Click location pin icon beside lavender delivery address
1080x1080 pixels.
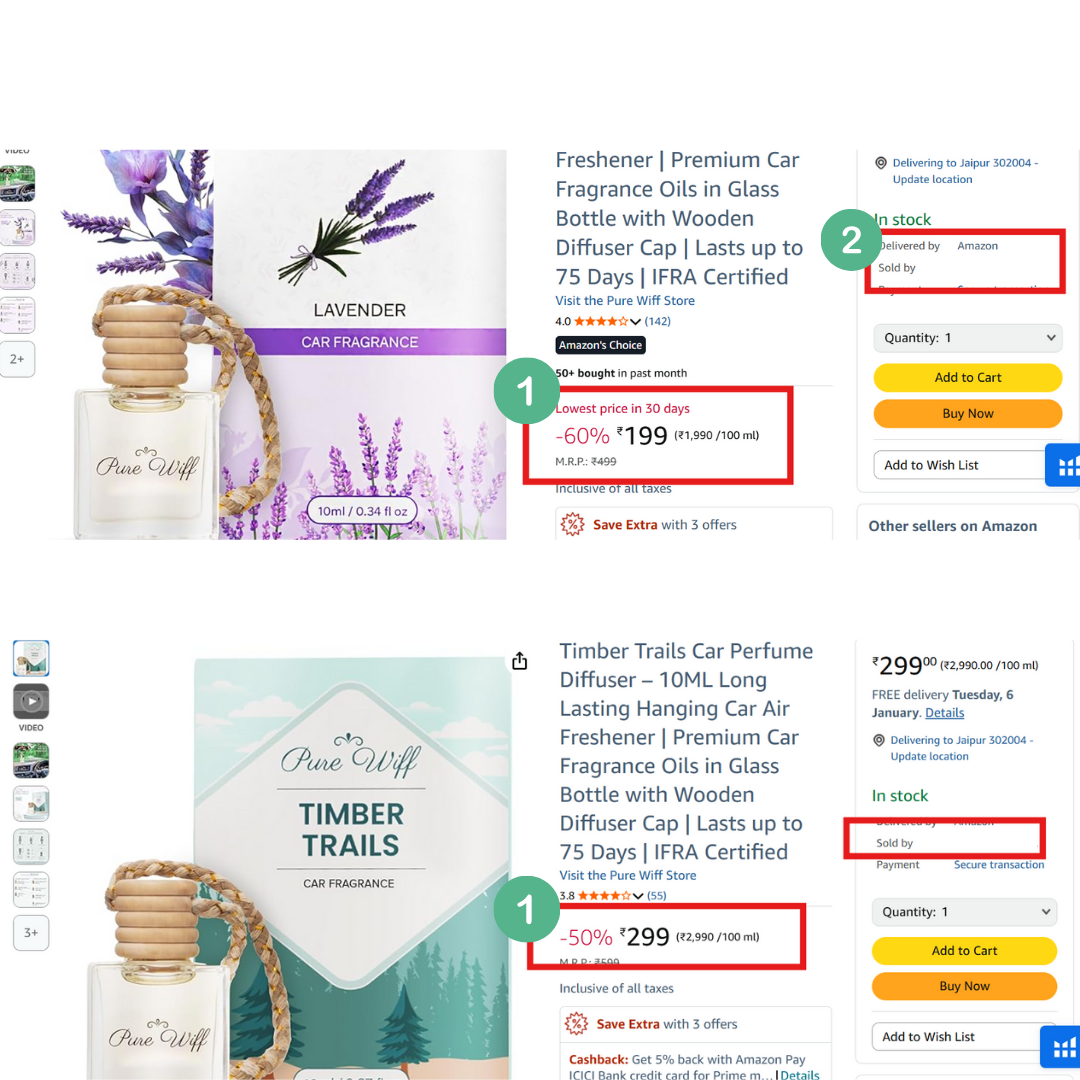click(x=880, y=163)
